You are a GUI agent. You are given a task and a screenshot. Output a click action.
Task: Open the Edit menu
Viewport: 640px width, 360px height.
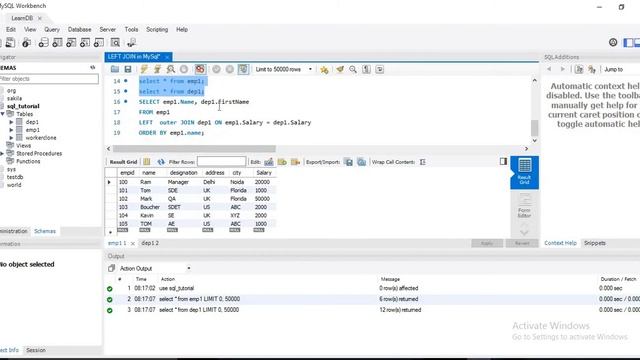[11, 29]
